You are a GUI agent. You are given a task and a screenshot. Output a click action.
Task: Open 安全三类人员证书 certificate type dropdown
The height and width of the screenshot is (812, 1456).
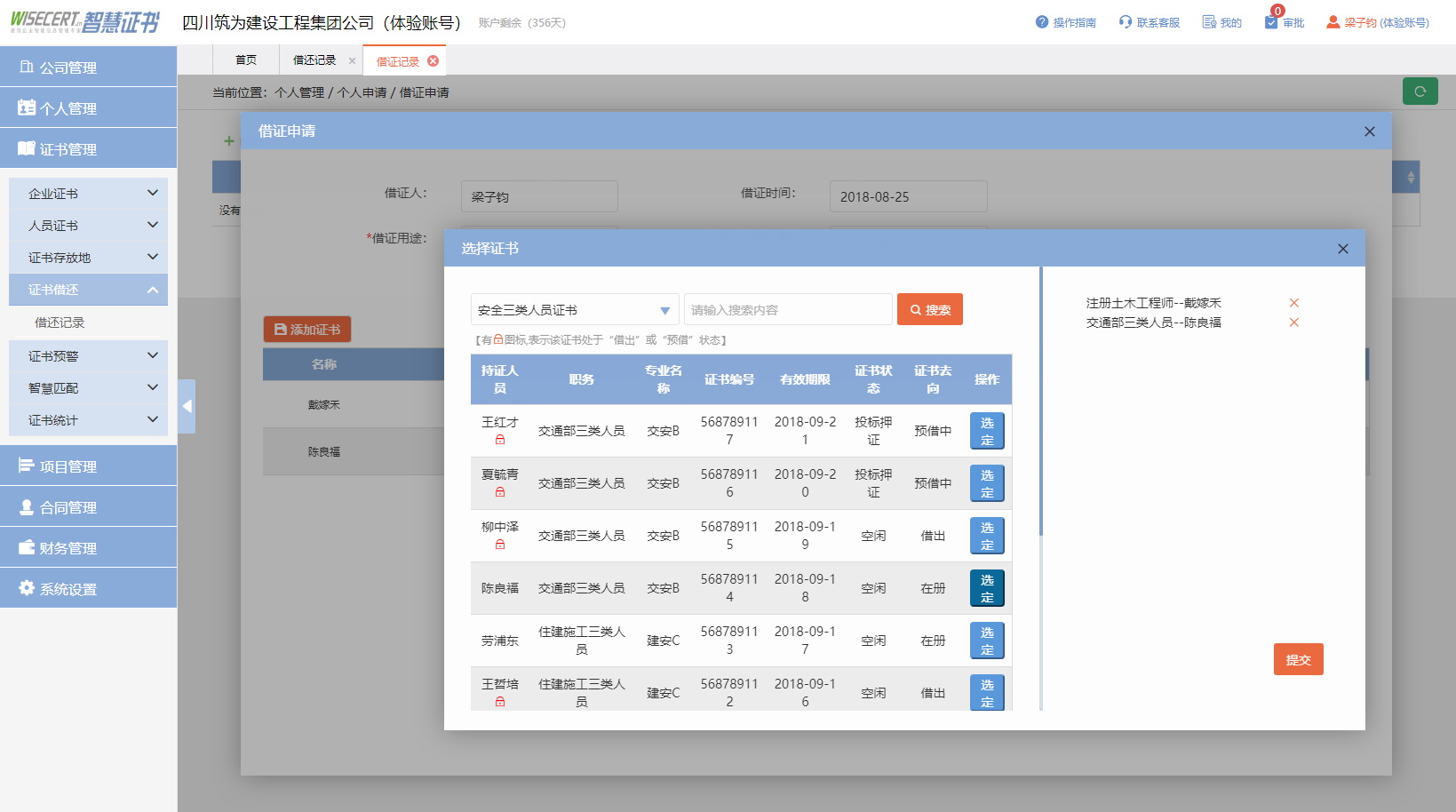point(575,310)
